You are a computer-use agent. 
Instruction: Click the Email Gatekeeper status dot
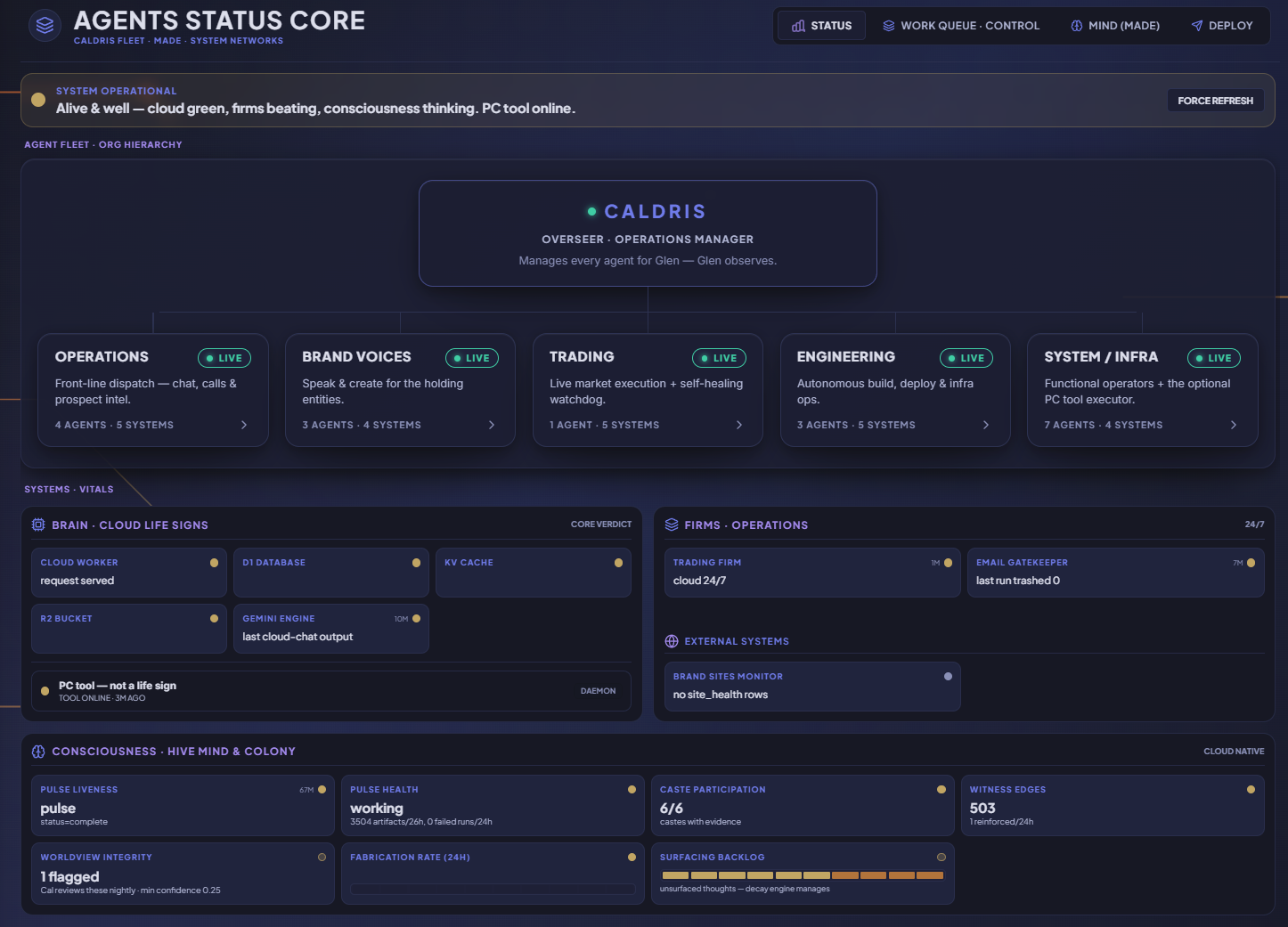tap(1251, 563)
